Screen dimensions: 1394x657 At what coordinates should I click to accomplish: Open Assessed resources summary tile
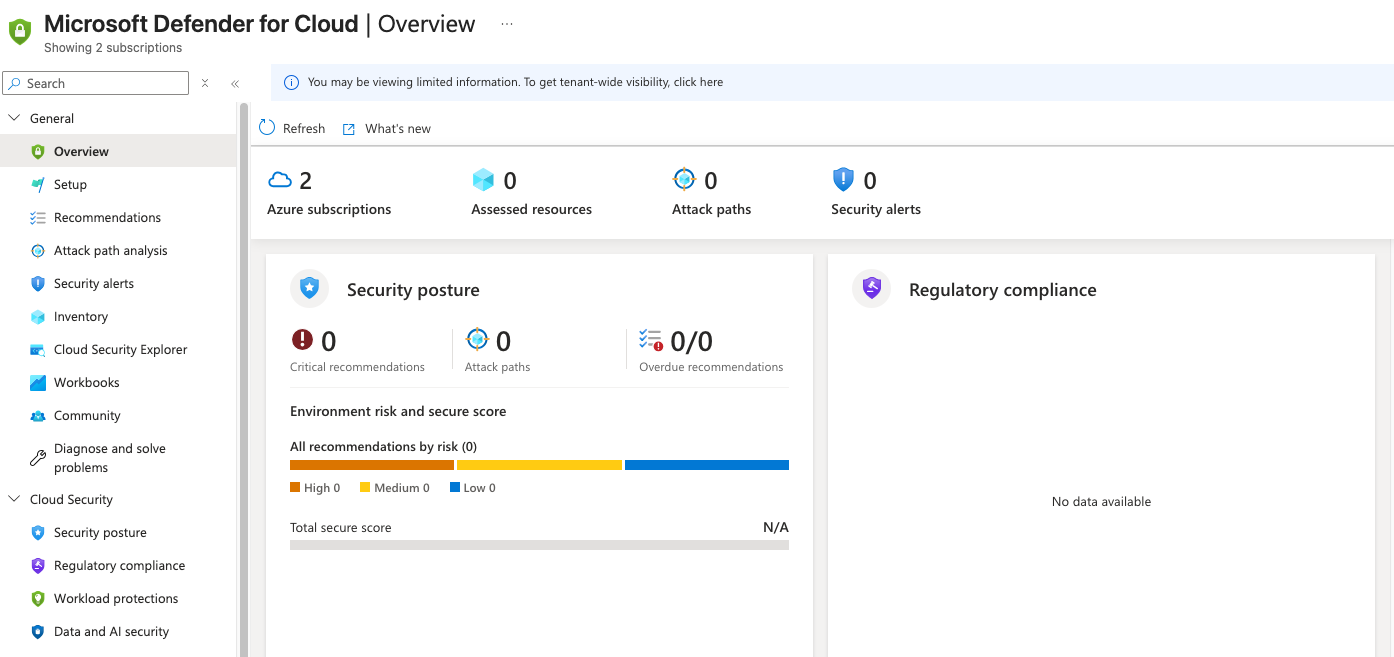[x=532, y=194]
